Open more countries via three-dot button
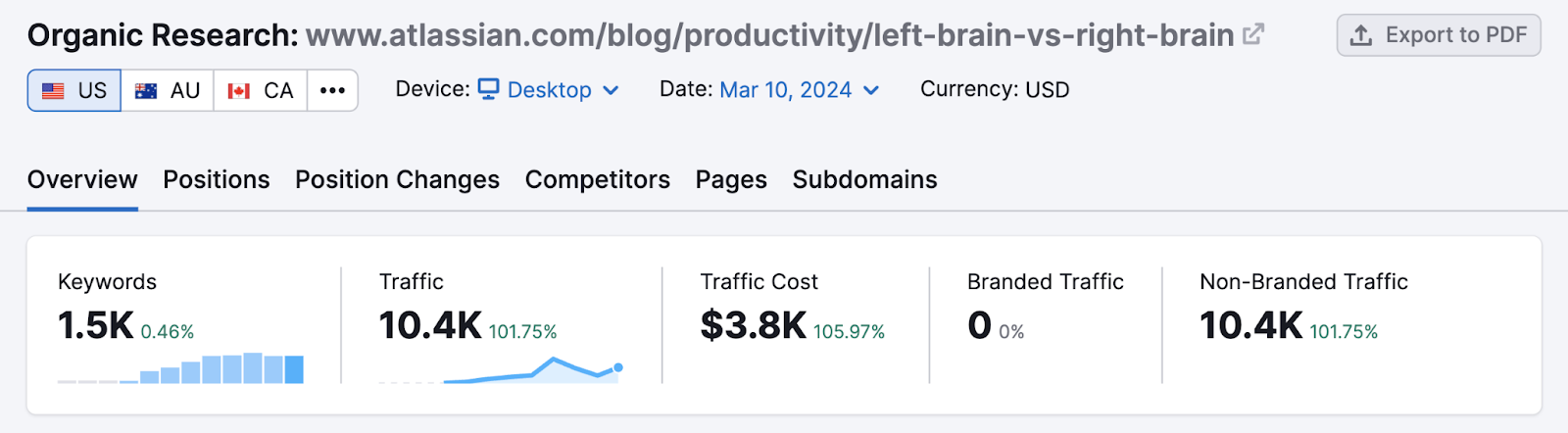 [332, 91]
